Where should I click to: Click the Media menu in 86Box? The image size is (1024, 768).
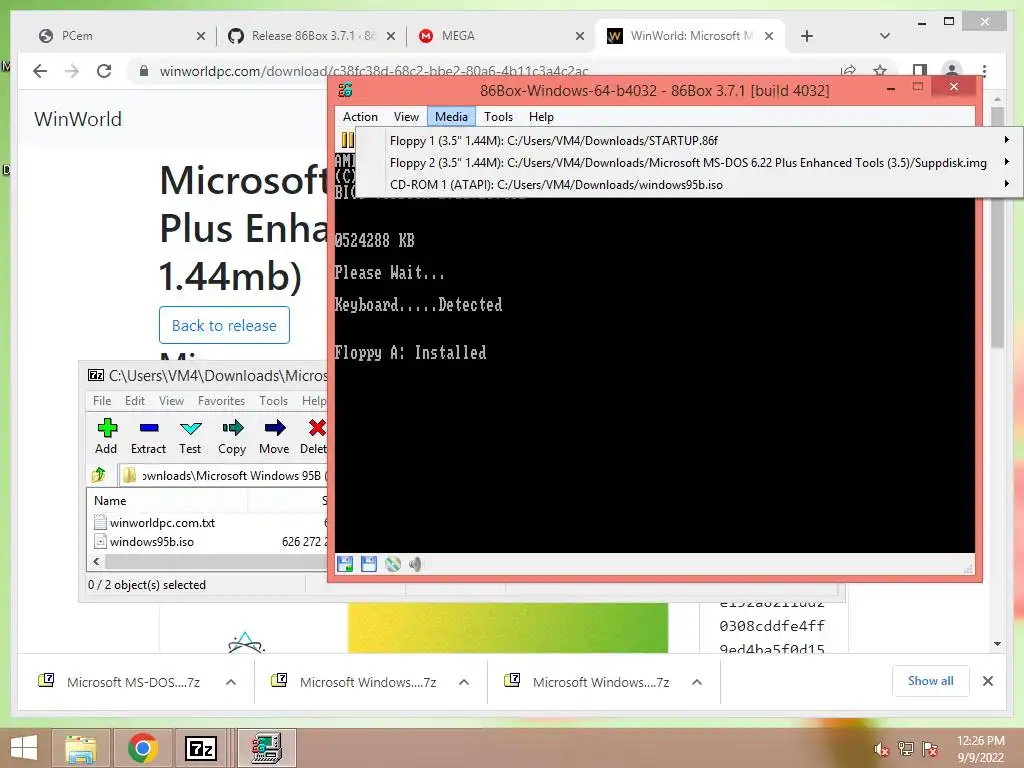click(x=451, y=116)
